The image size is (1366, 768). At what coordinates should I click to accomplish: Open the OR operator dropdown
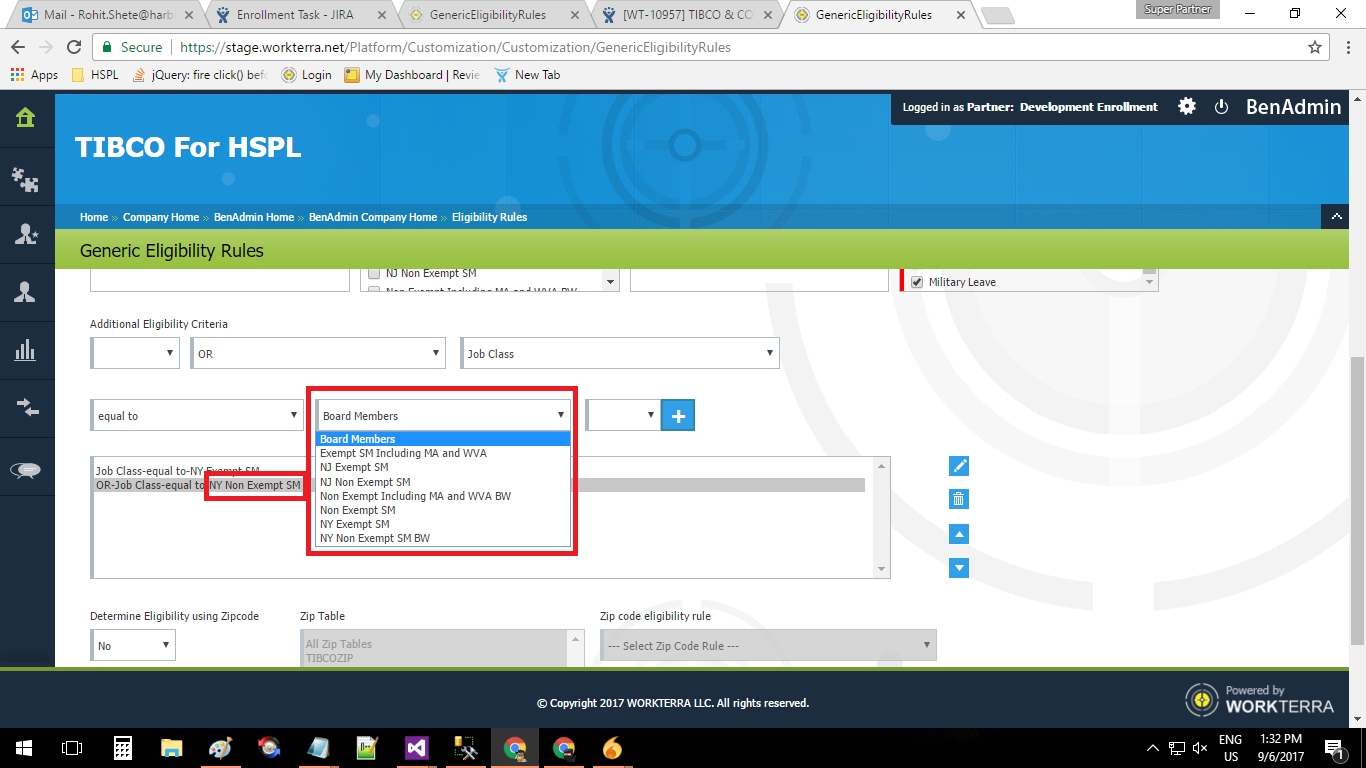point(318,353)
